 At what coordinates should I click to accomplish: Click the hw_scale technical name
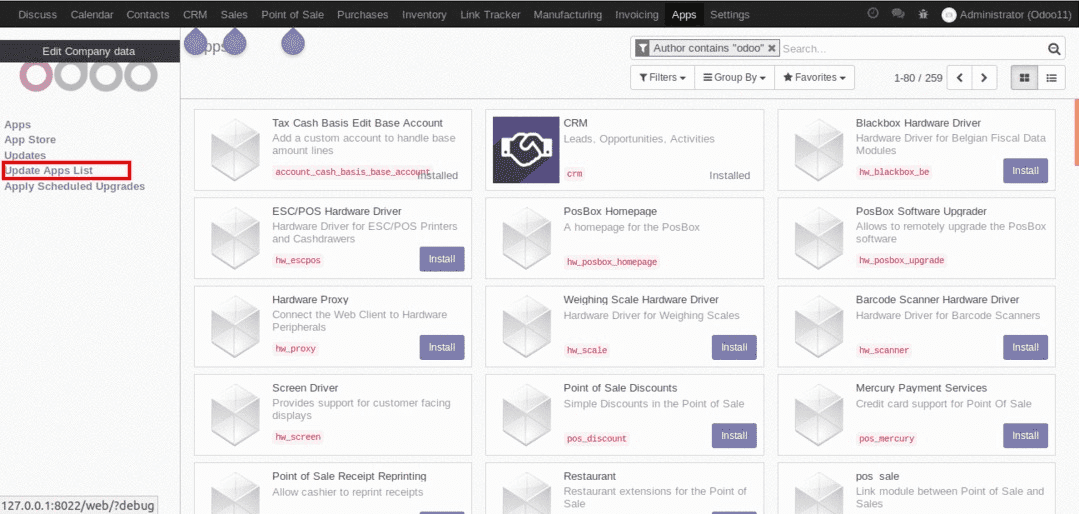click(x=587, y=350)
